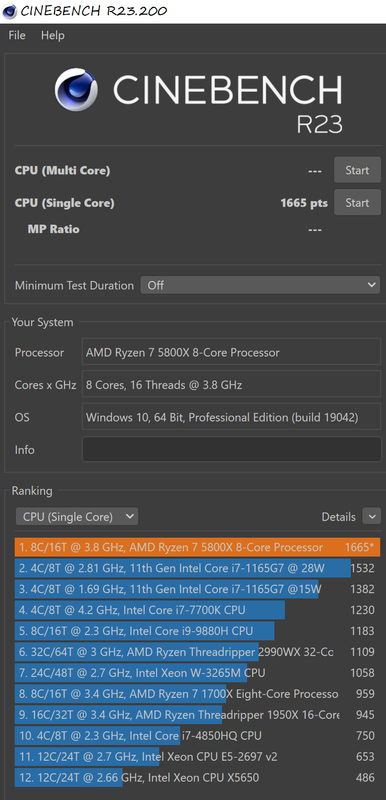The image size is (386, 800).
Task: Click the MP Ratio label
Action: [54, 229]
